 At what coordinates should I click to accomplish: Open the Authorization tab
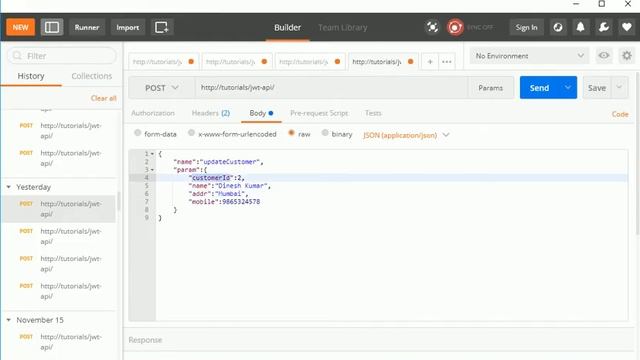point(153,113)
